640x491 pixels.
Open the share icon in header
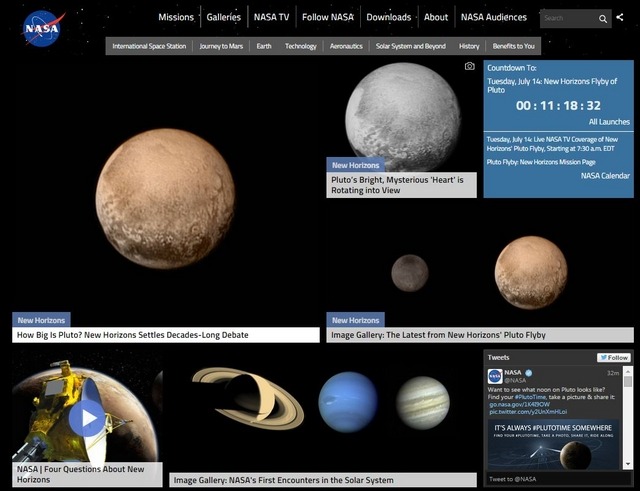point(620,17)
